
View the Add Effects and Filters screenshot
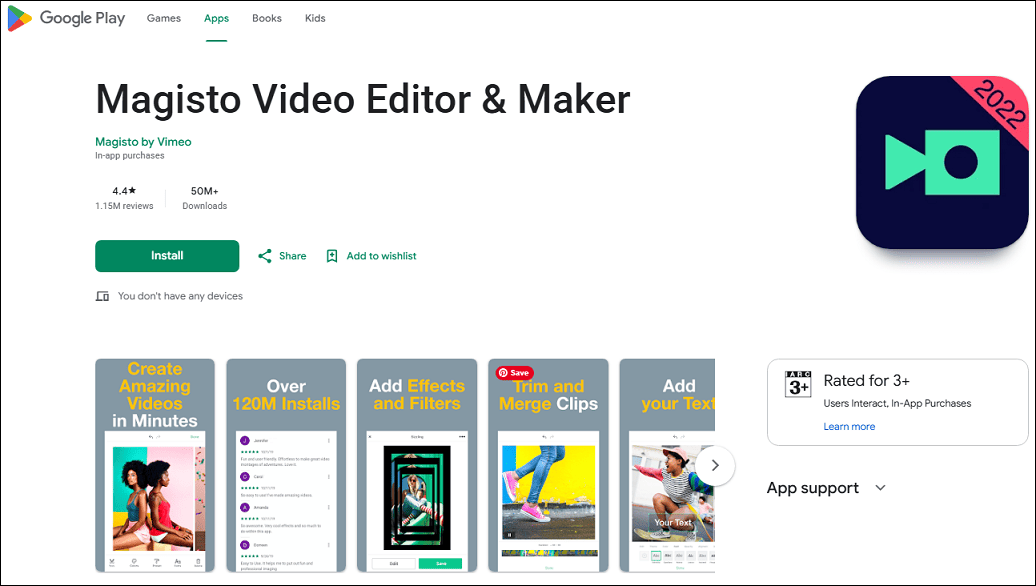417,466
